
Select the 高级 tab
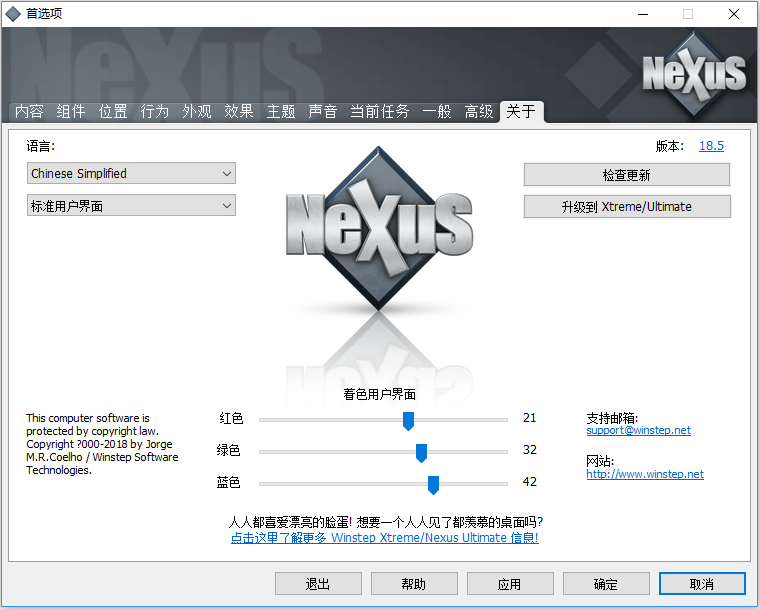[x=478, y=112]
